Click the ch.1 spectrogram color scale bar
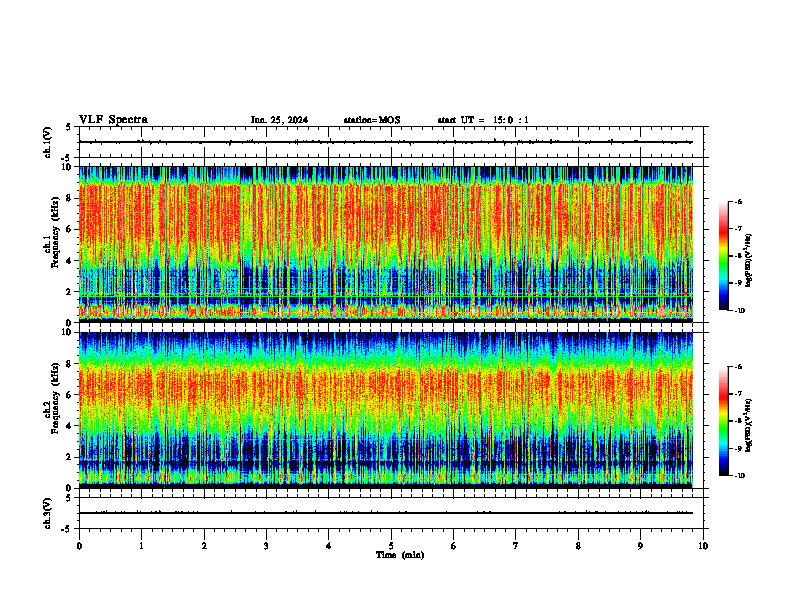Screen dimensions: 792x612 click(x=723, y=256)
